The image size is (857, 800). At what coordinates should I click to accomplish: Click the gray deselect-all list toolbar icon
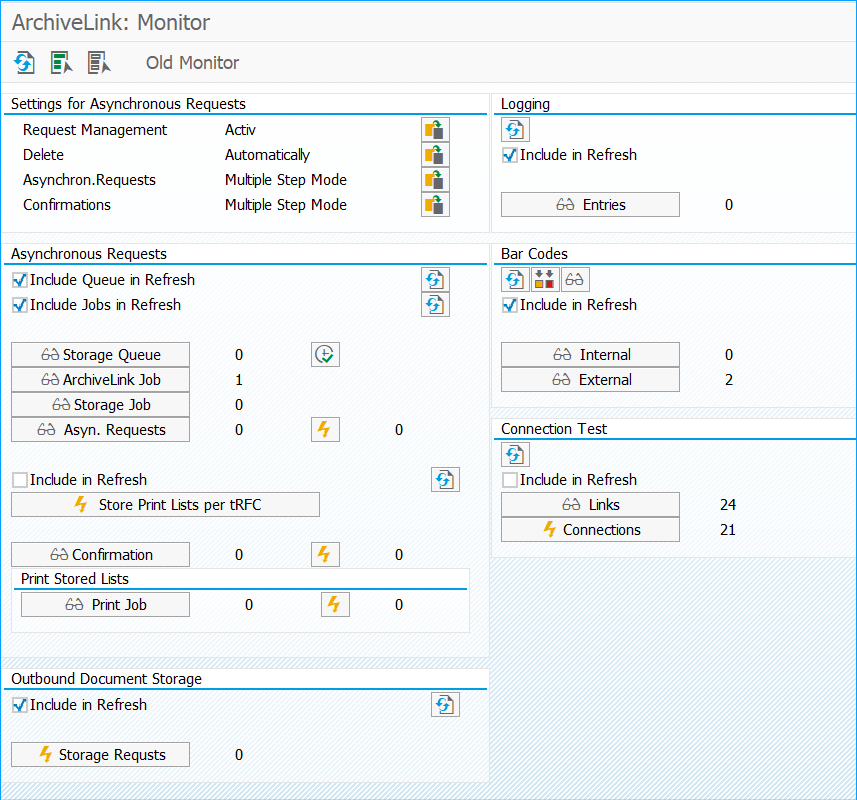[99, 62]
